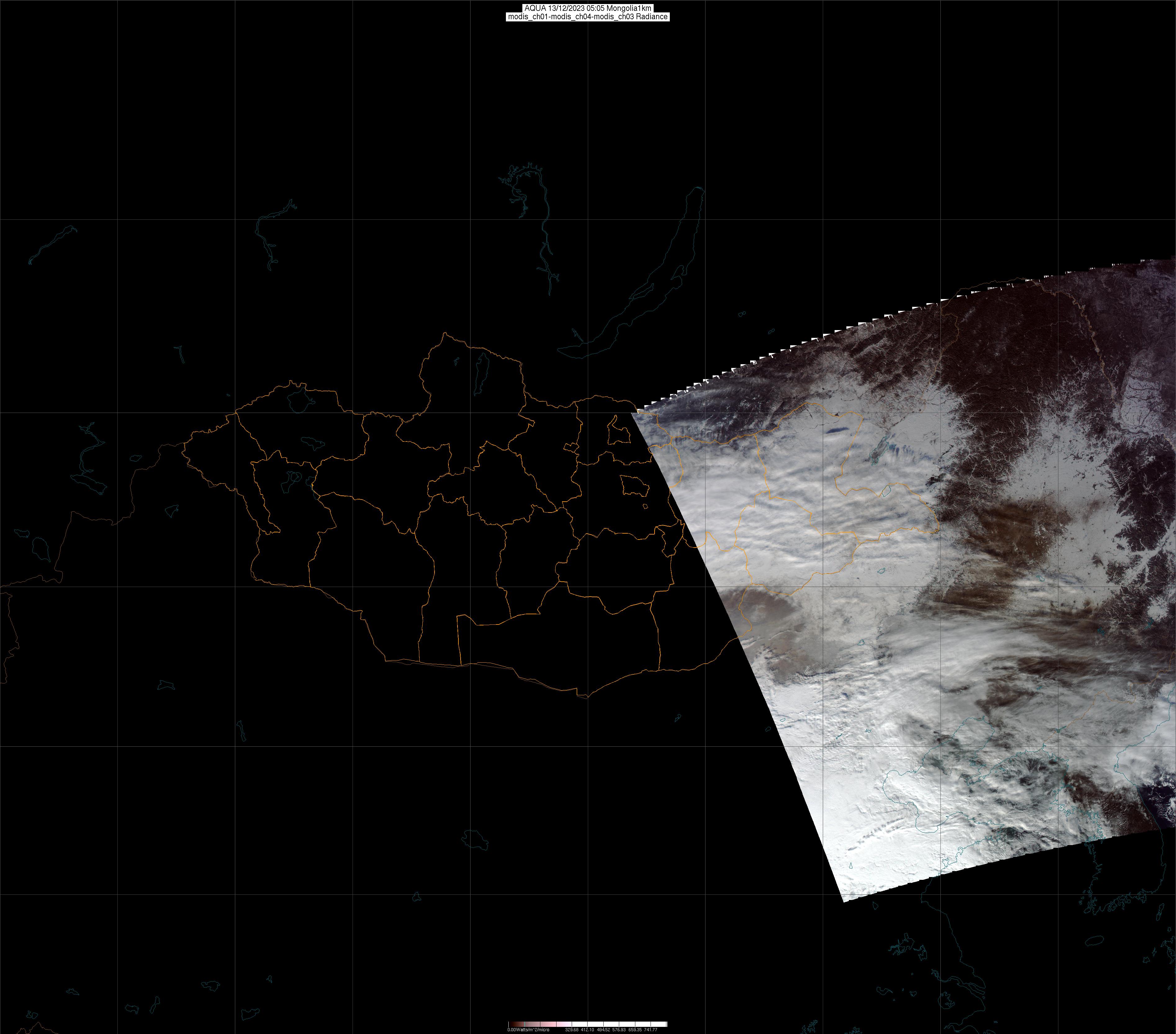This screenshot has height=1034, width=1176.
Task: Click the 0.00Watts/m^2/micro units label
Action: pos(528,1029)
